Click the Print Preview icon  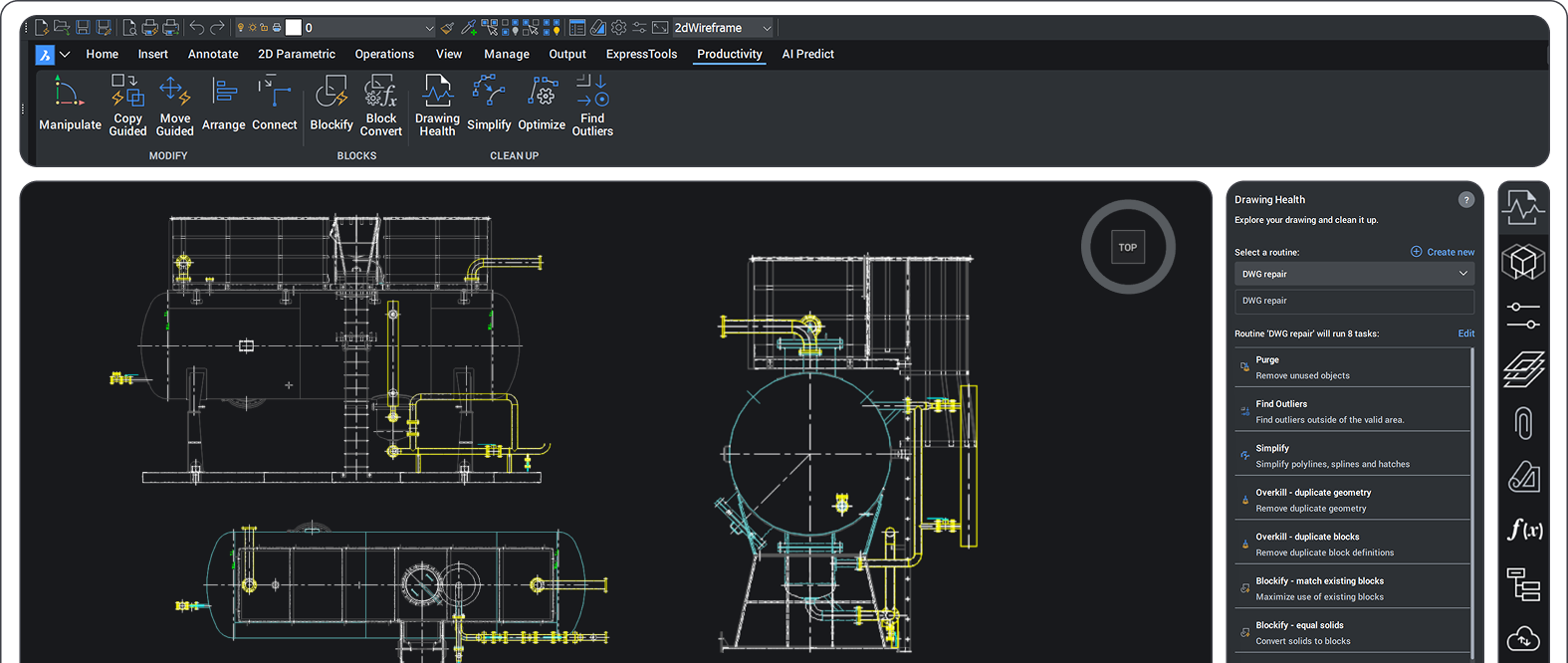coord(129,27)
